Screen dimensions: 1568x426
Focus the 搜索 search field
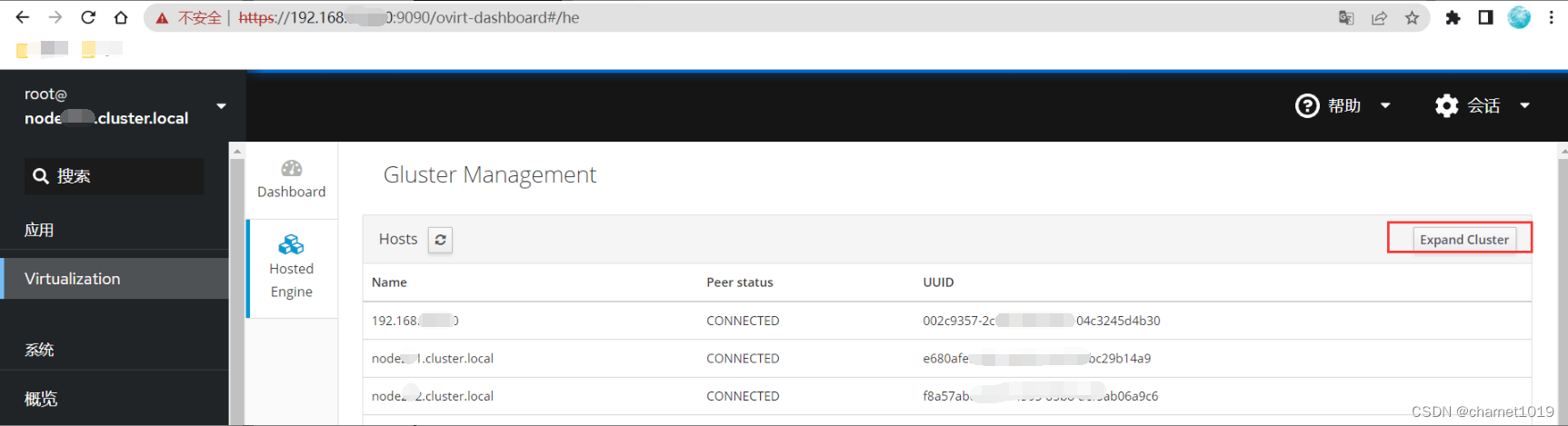coord(115,176)
